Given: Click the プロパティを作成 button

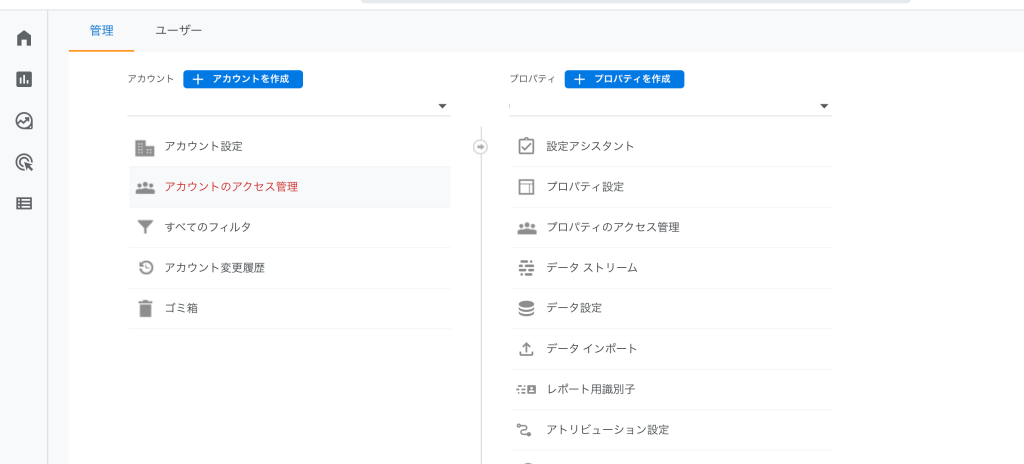Looking at the screenshot, I should pos(624,79).
